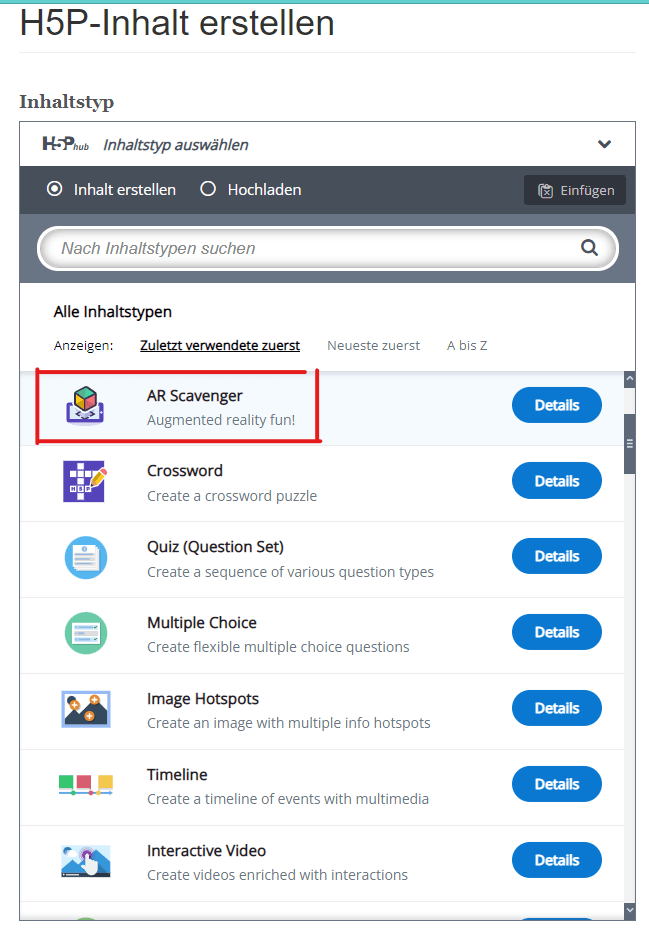This screenshot has height=940, width=649.
Task: Click the AR Scavenger cube icon
Action: pyautogui.click(x=85, y=406)
